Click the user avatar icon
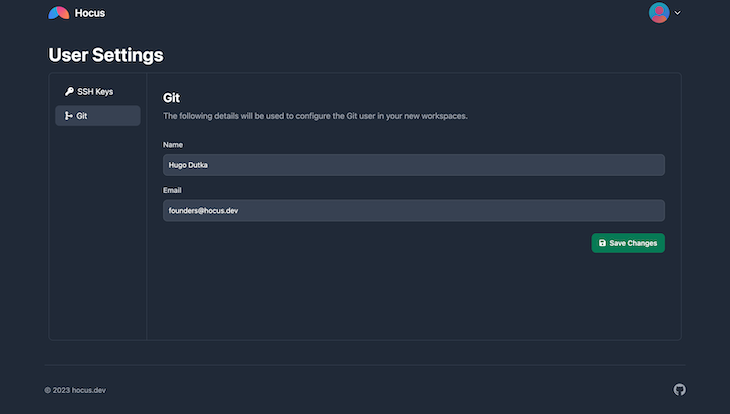 (x=659, y=13)
